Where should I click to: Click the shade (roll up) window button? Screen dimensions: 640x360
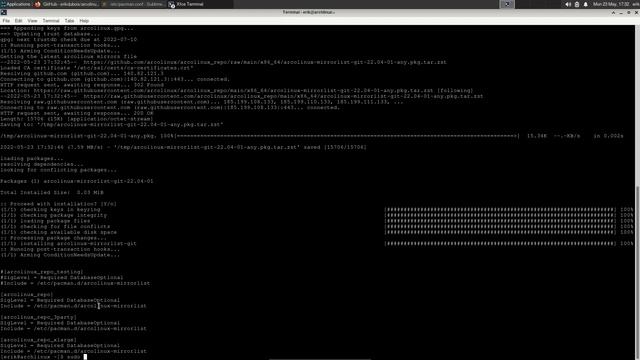click(x=613, y=13)
